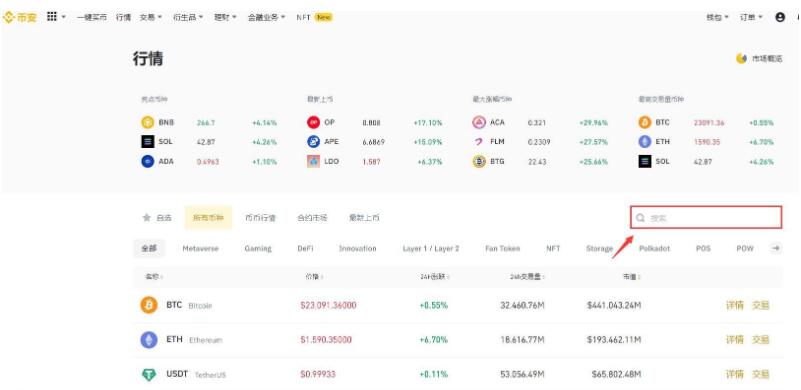Click the BNB coin icon
Screen dimensions: 801x390
pyautogui.click(x=148, y=123)
